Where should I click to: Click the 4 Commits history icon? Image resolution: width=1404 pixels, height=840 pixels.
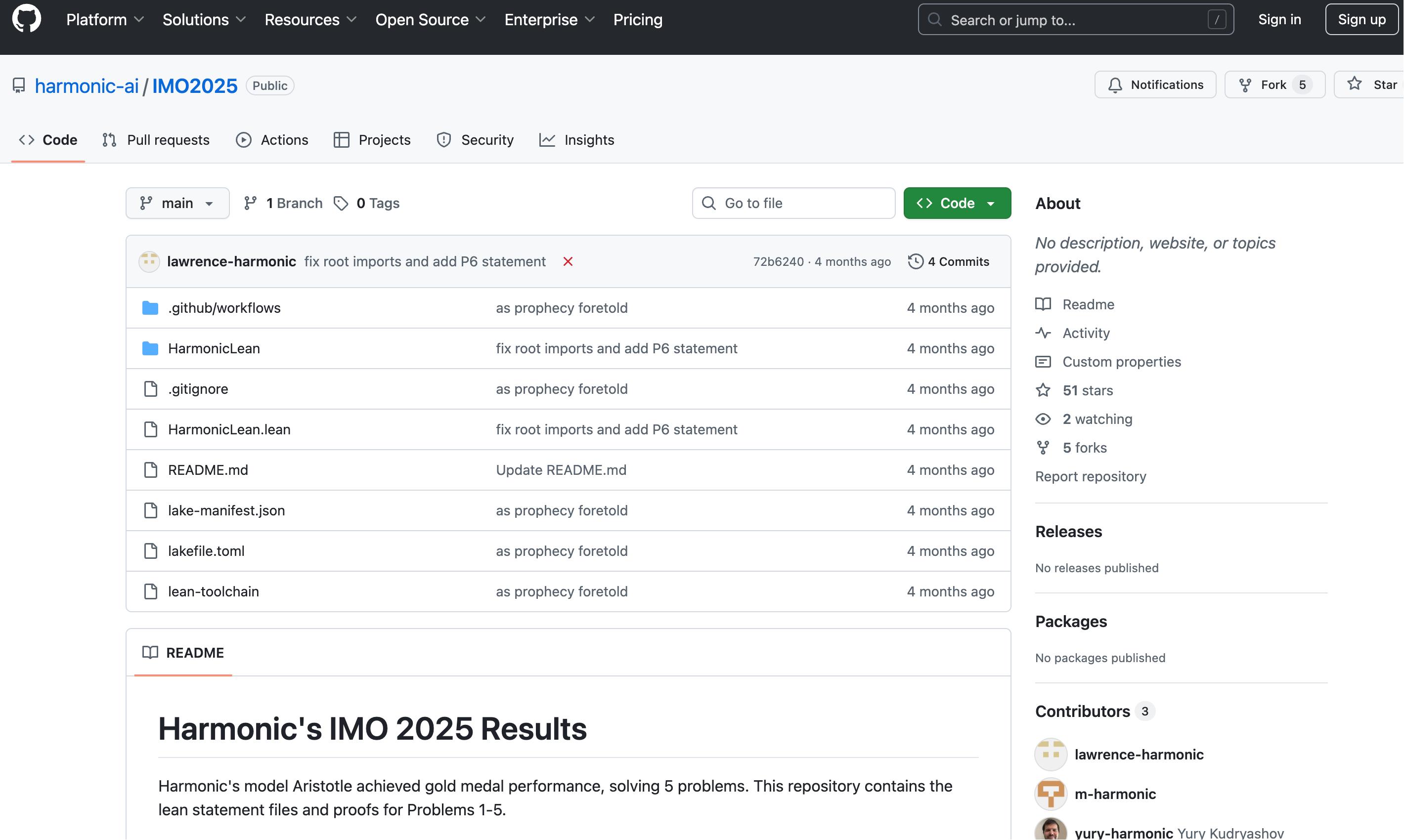click(x=915, y=261)
